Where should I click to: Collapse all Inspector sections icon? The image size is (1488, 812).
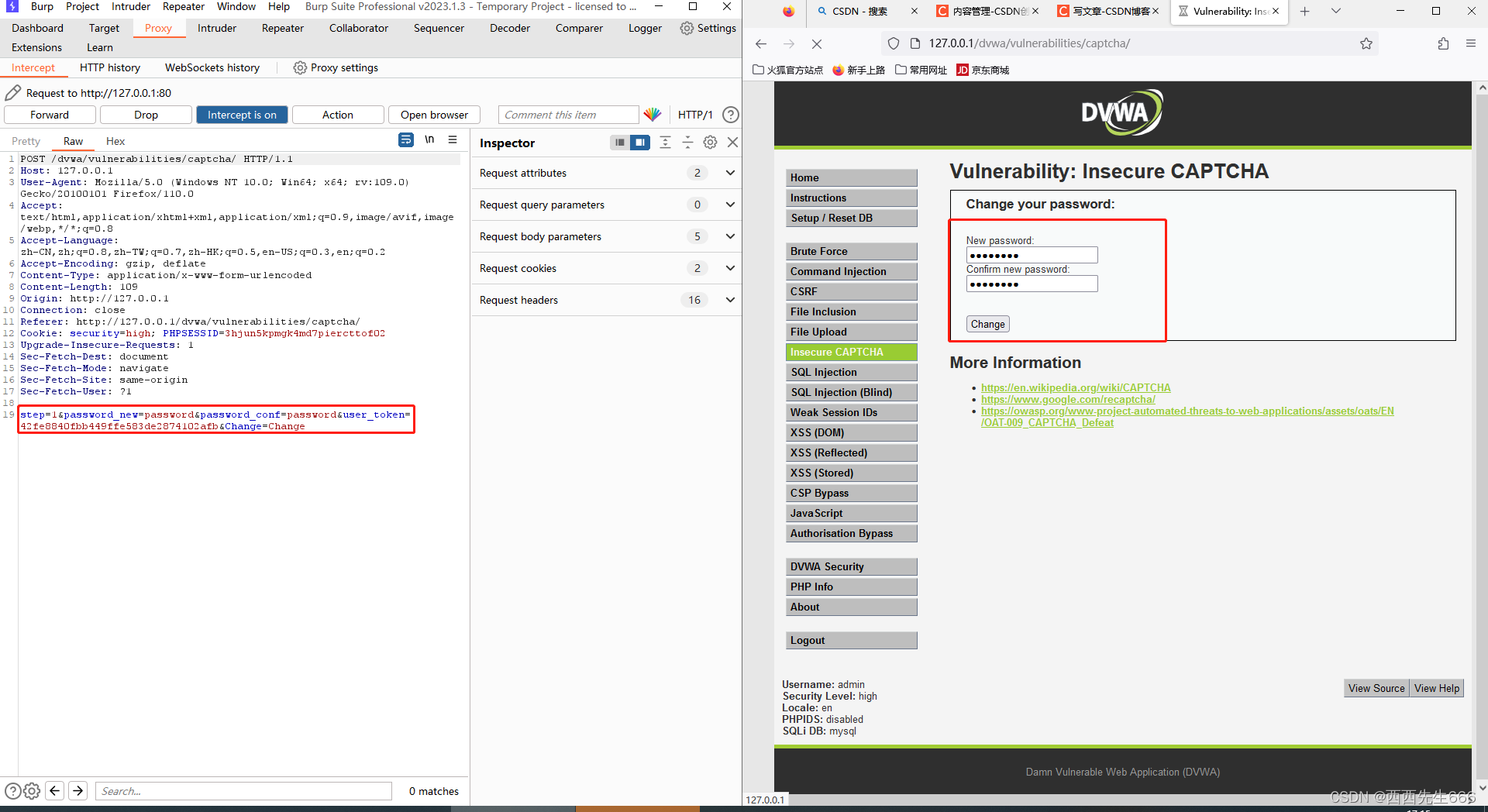[x=687, y=143]
